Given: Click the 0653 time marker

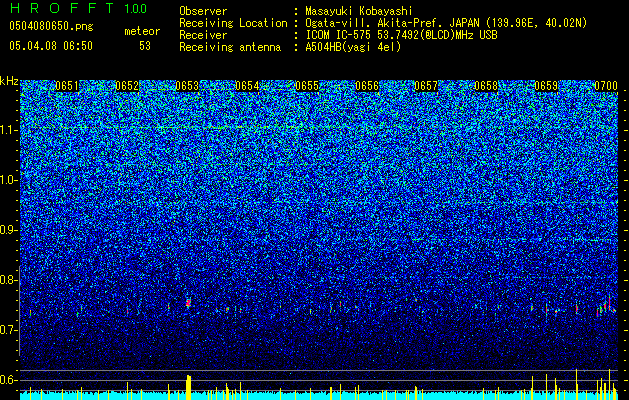Looking at the screenshot, I should pyautogui.click(x=187, y=86).
